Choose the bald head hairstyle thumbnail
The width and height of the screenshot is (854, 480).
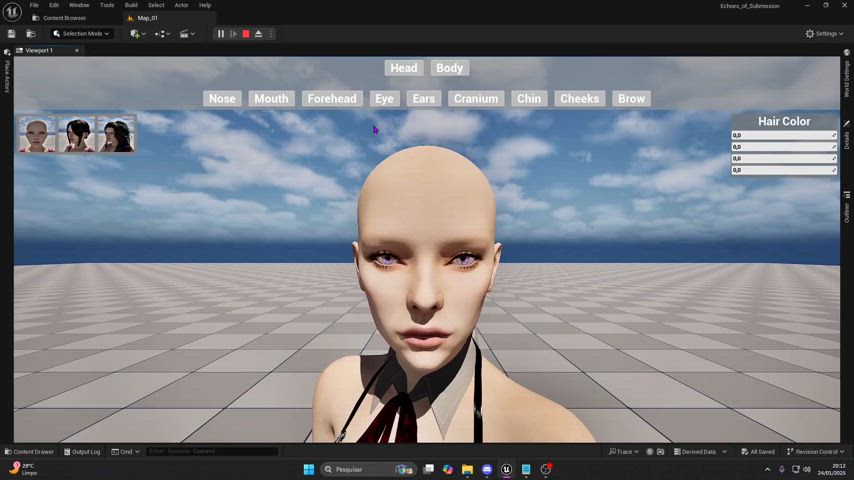[37, 134]
